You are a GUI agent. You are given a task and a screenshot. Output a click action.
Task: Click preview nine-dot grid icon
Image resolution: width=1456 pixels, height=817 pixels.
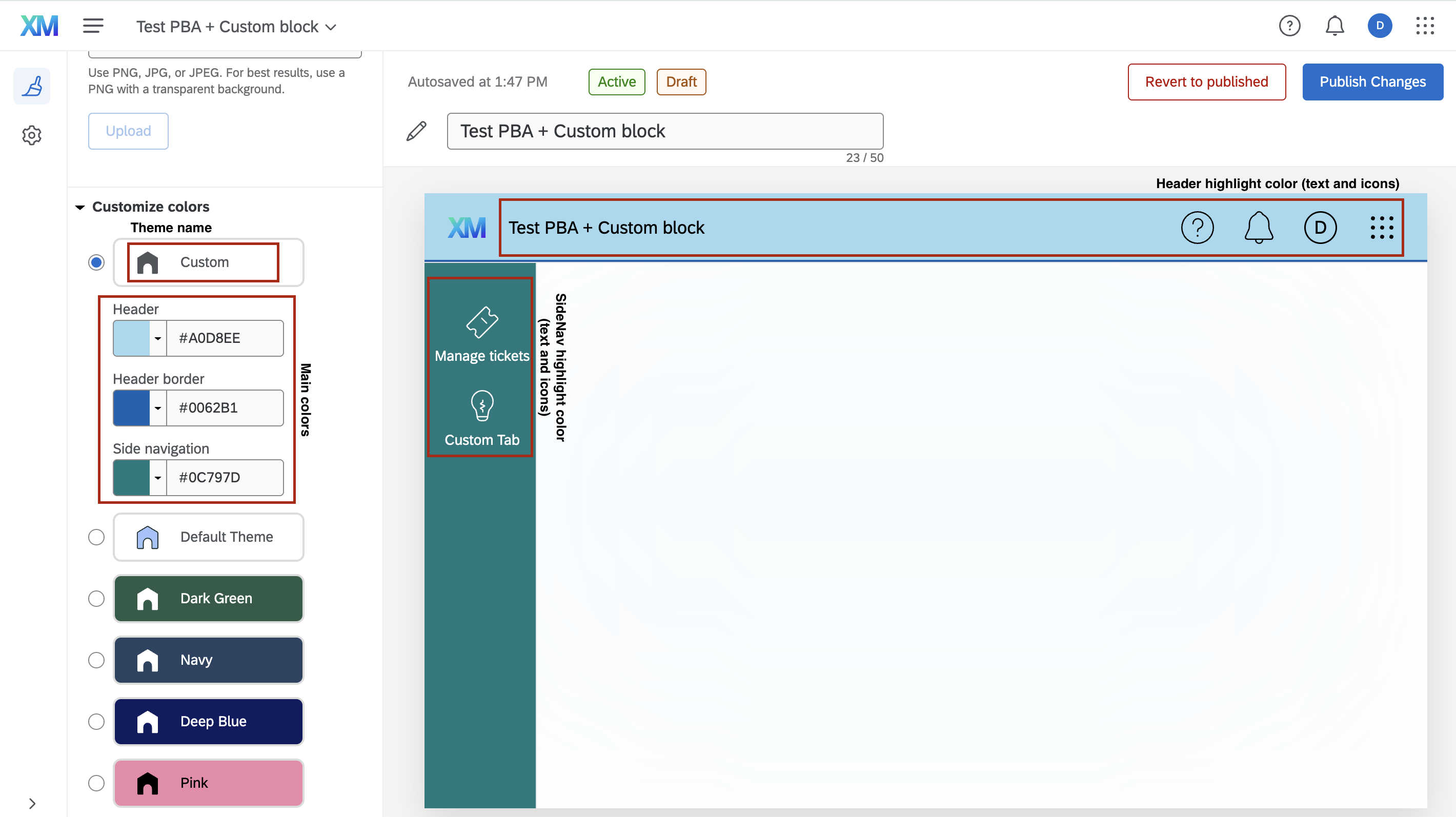1381,228
